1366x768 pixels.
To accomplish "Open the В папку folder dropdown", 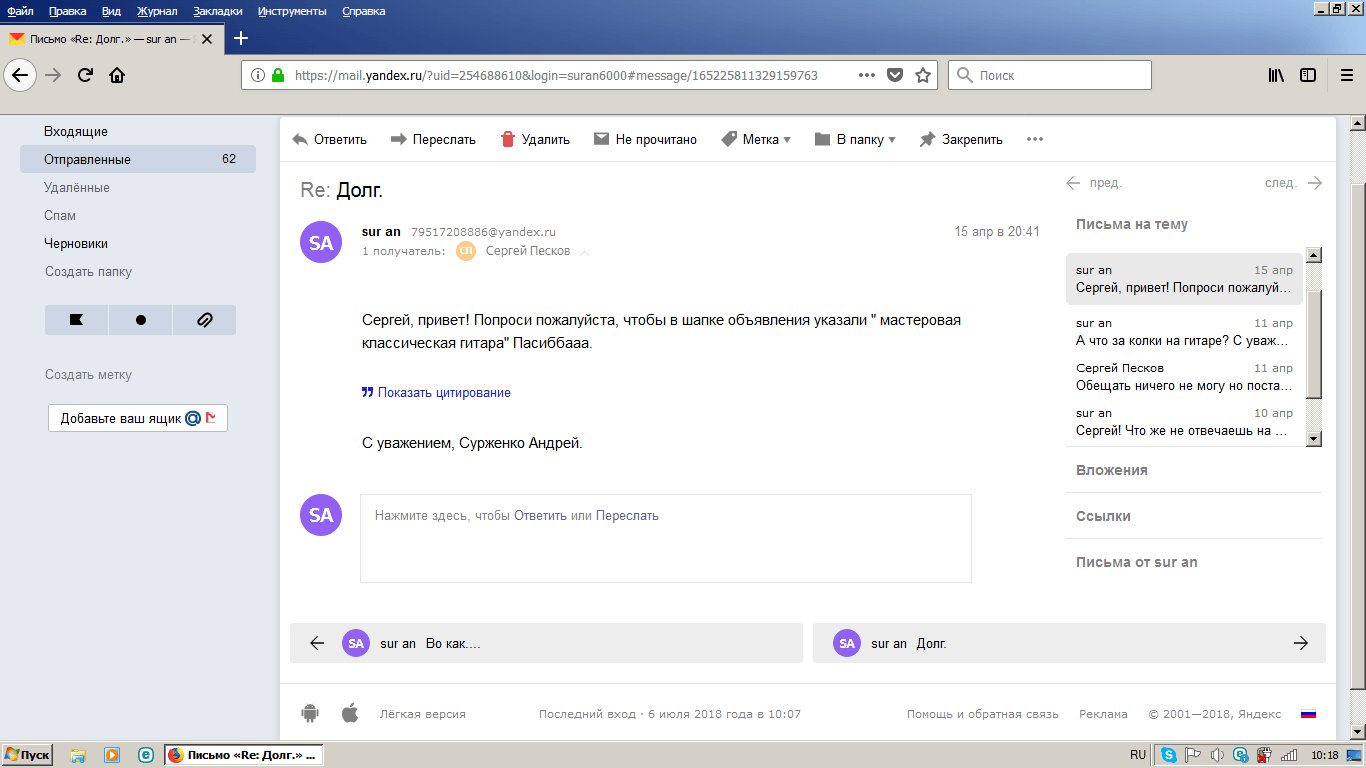I will point(855,140).
